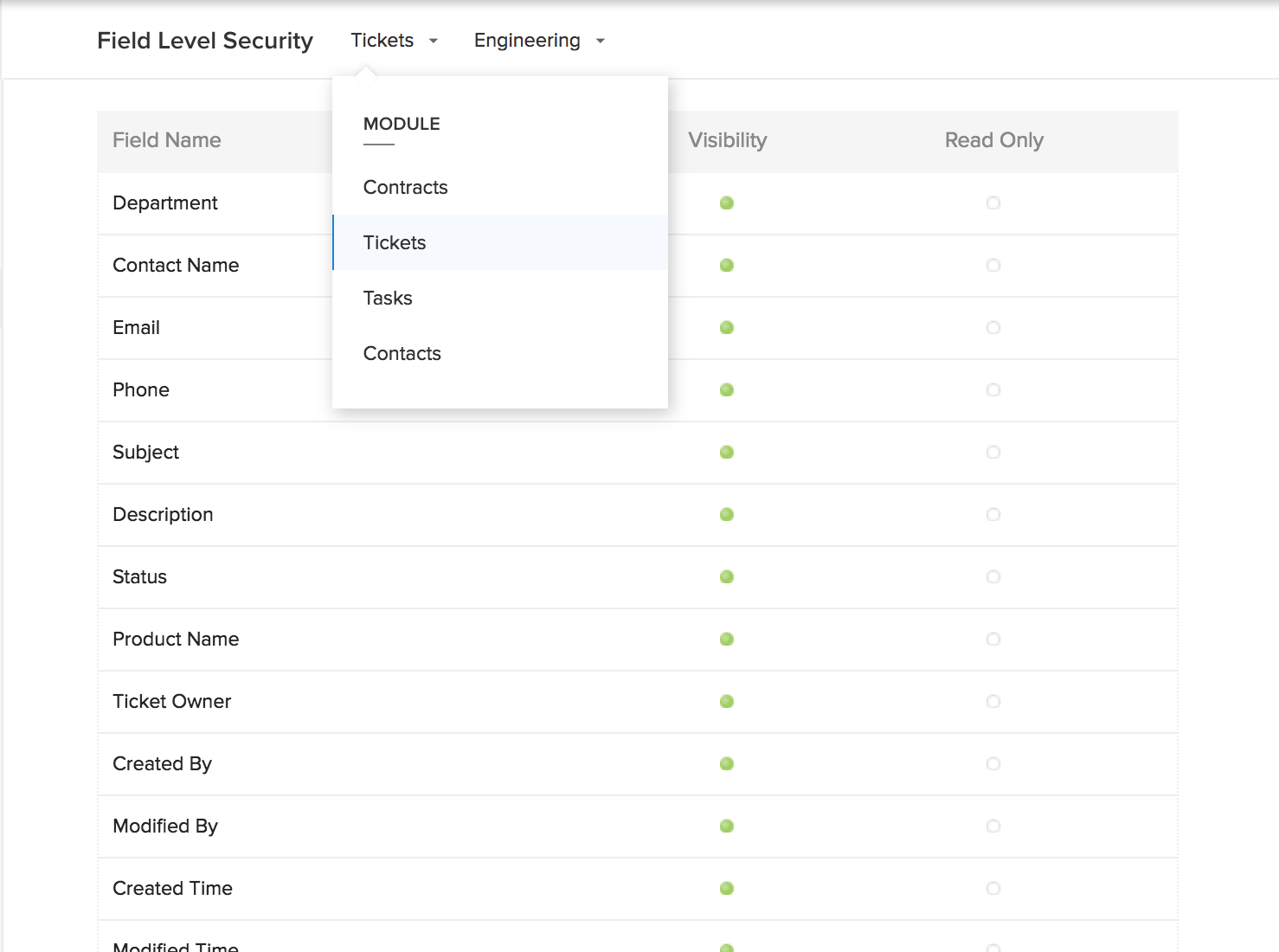
Task: Click the Visibility column header
Action: click(727, 140)
